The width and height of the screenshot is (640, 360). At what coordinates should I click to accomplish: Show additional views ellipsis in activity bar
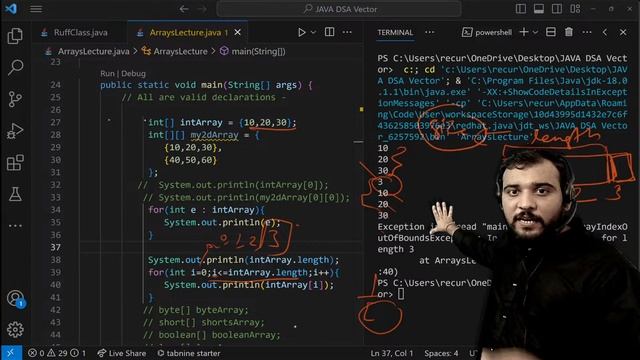click(15, 225)
